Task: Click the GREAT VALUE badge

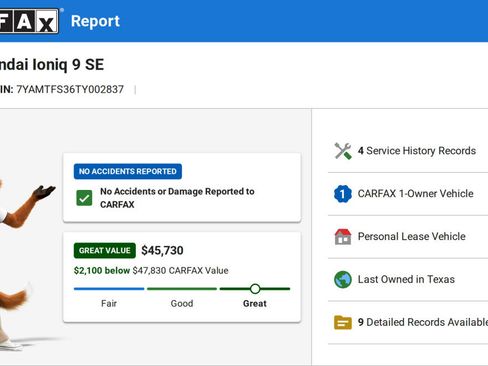Action: (x=105, y=250)
